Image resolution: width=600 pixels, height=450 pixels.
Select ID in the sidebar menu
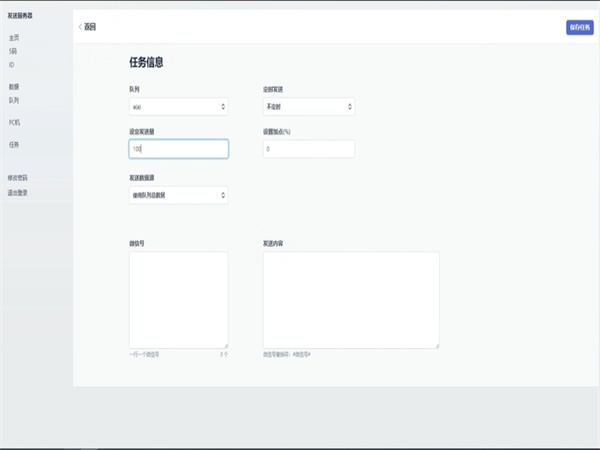click(12, 64)
